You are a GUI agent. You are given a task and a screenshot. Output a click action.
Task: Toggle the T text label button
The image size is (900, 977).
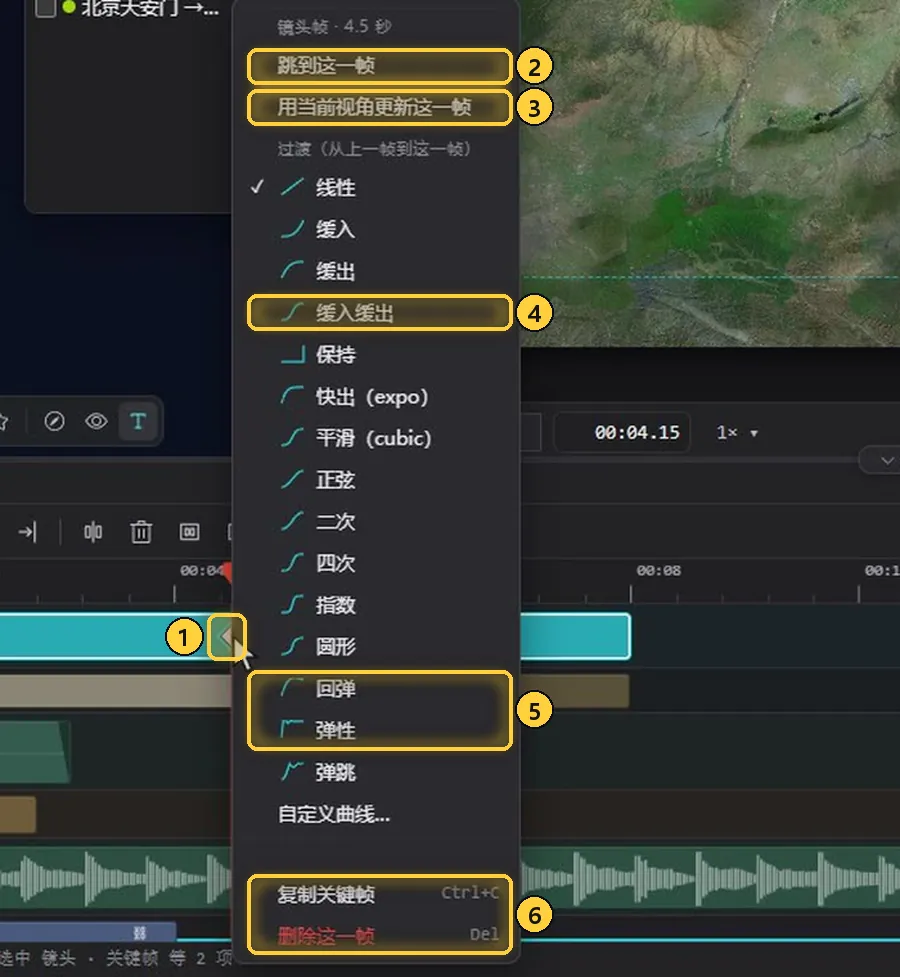(x=138, y=422)
